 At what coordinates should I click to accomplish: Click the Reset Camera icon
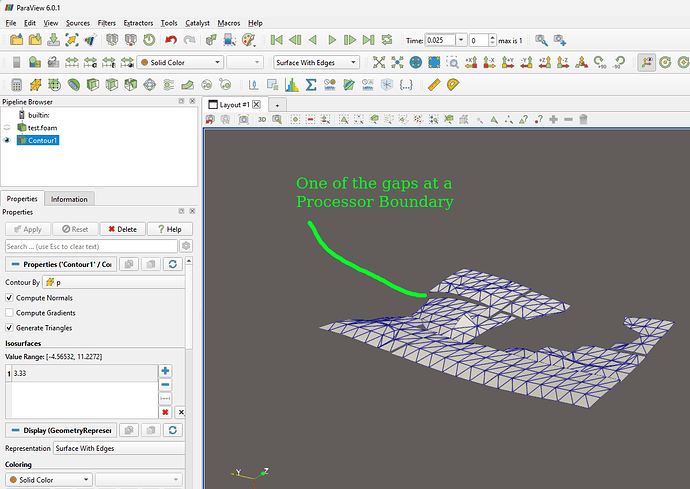(380, 62)
